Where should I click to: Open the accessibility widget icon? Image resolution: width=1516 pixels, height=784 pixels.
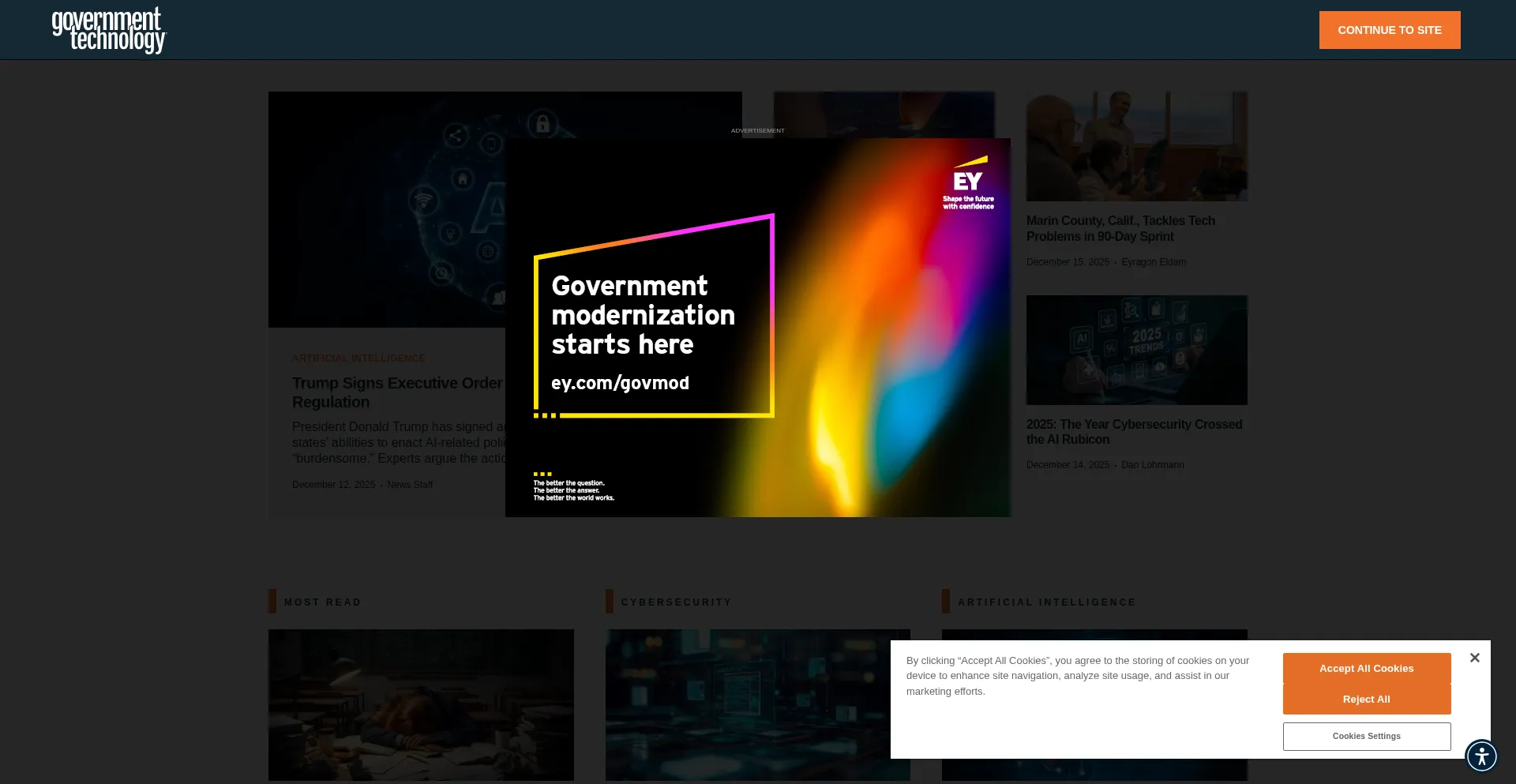1481,756
